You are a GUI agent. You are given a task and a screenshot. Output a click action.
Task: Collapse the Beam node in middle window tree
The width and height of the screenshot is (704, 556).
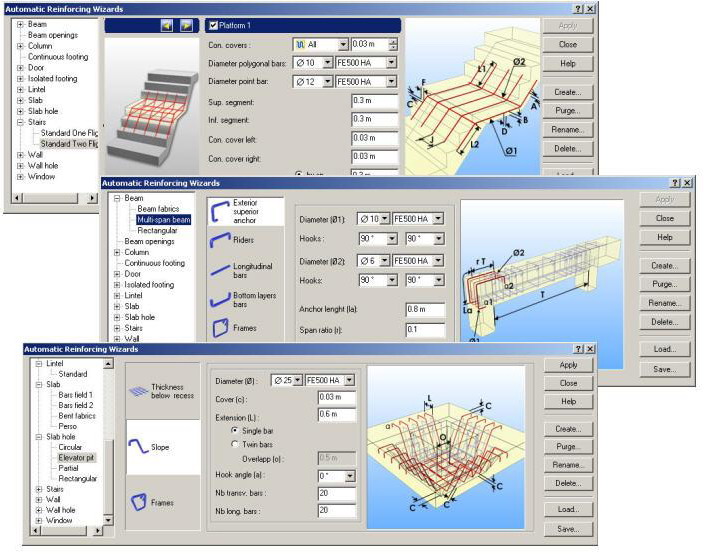coord(117,198)
